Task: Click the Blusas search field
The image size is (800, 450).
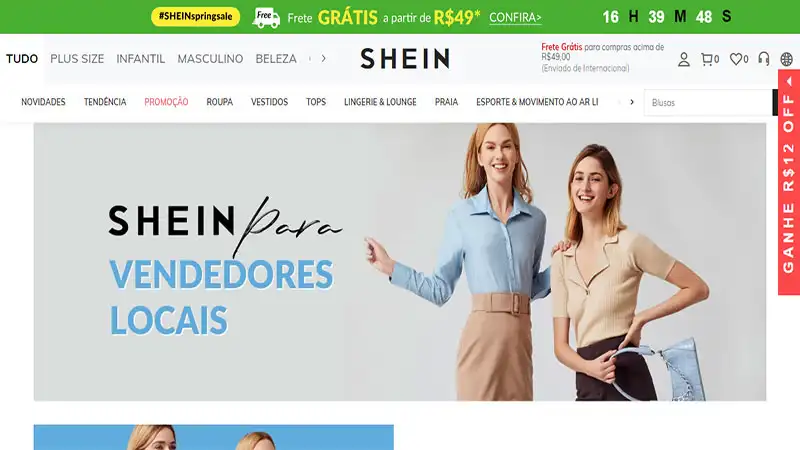Action: tap(708, 103)
